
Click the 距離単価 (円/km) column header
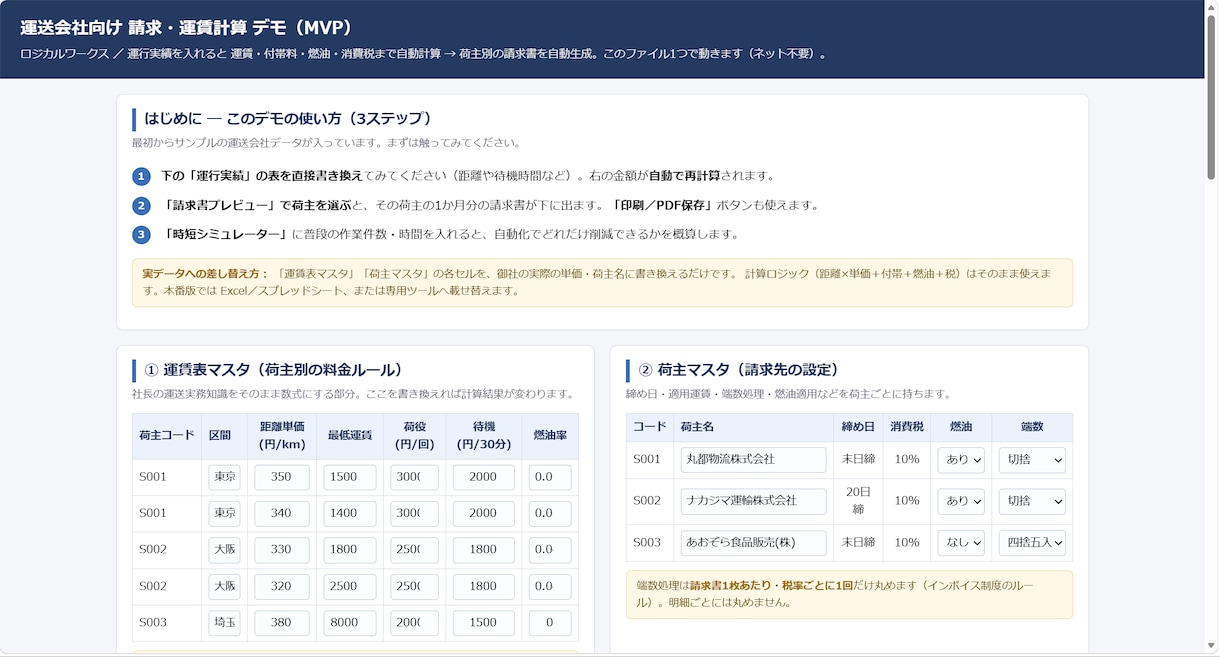[282, 436]
